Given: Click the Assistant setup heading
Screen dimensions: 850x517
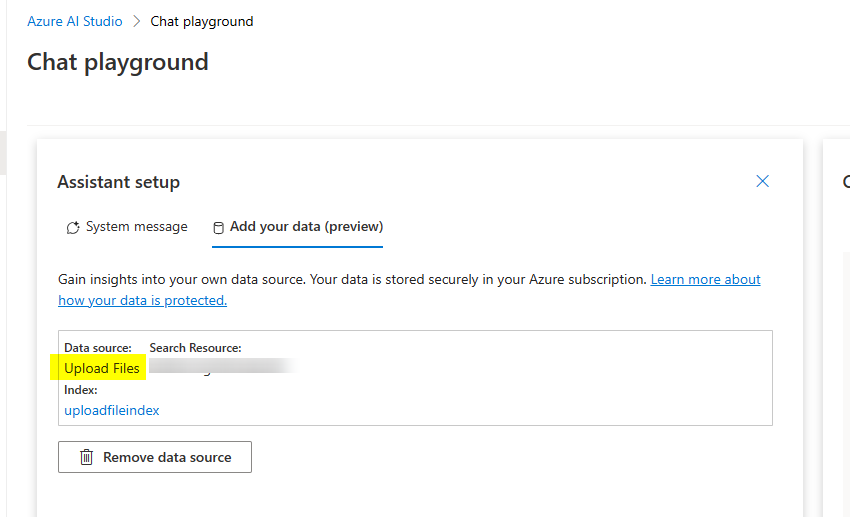Looking at the screenshot, I should point(118,182).
